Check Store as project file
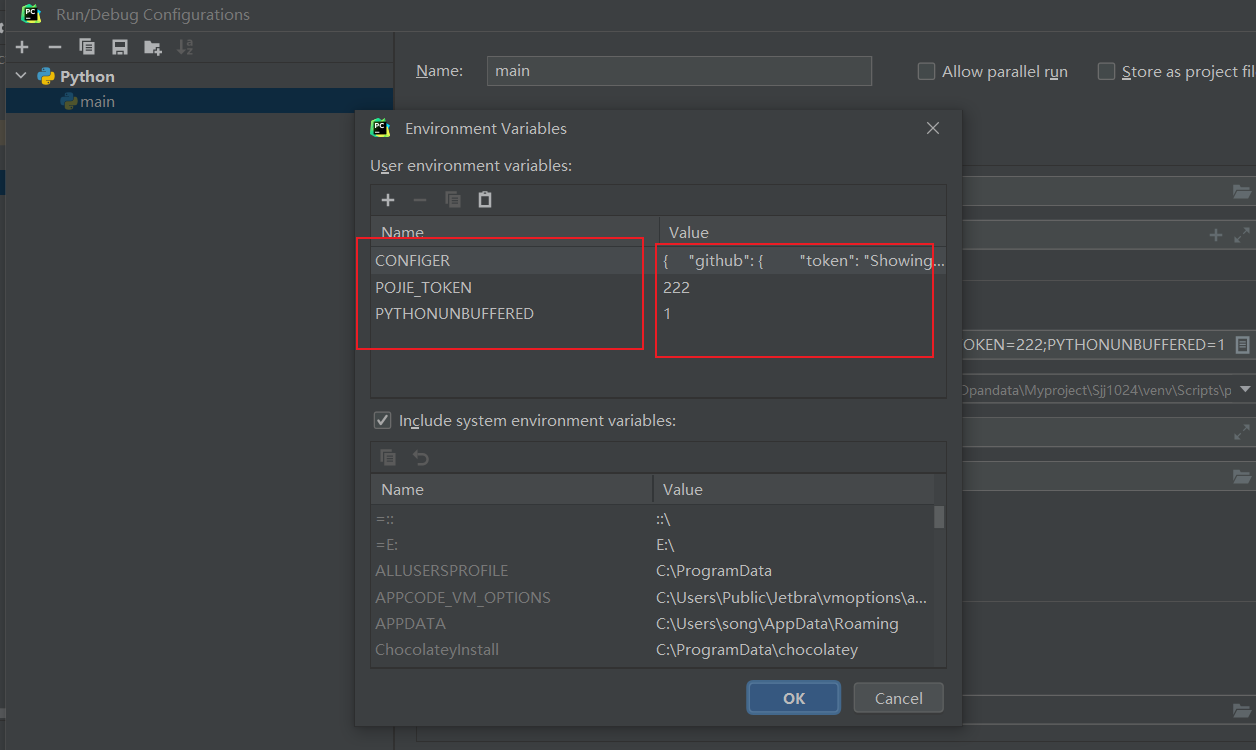Image resolution: width=1256 pixels, height=750 pixels. pos(1106,71)
